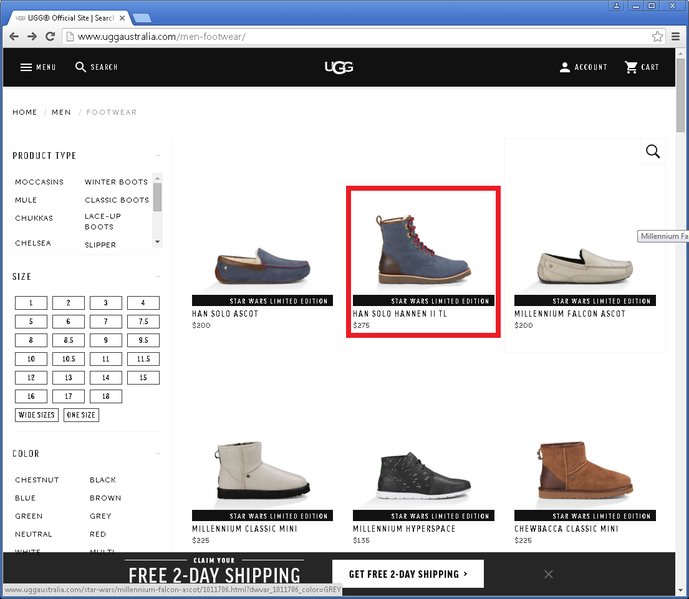Click product type list up arrow

[157, 178]
